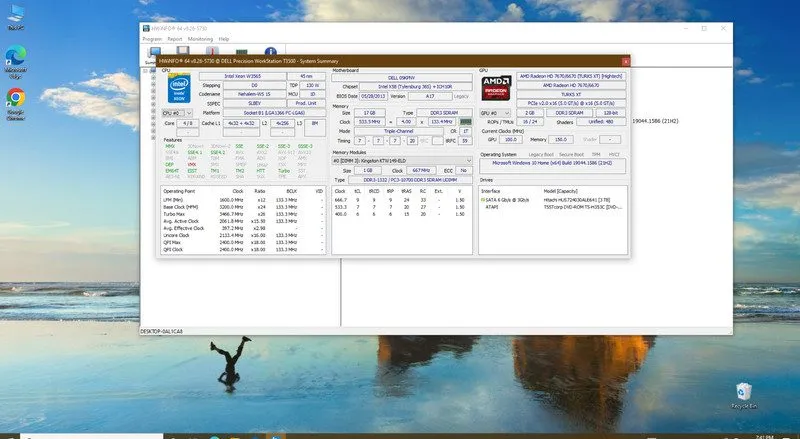The width and height of the screenshot is (800, 439).
Task: Click the memory chip toolbar icon
Action: tap(241, 52)
